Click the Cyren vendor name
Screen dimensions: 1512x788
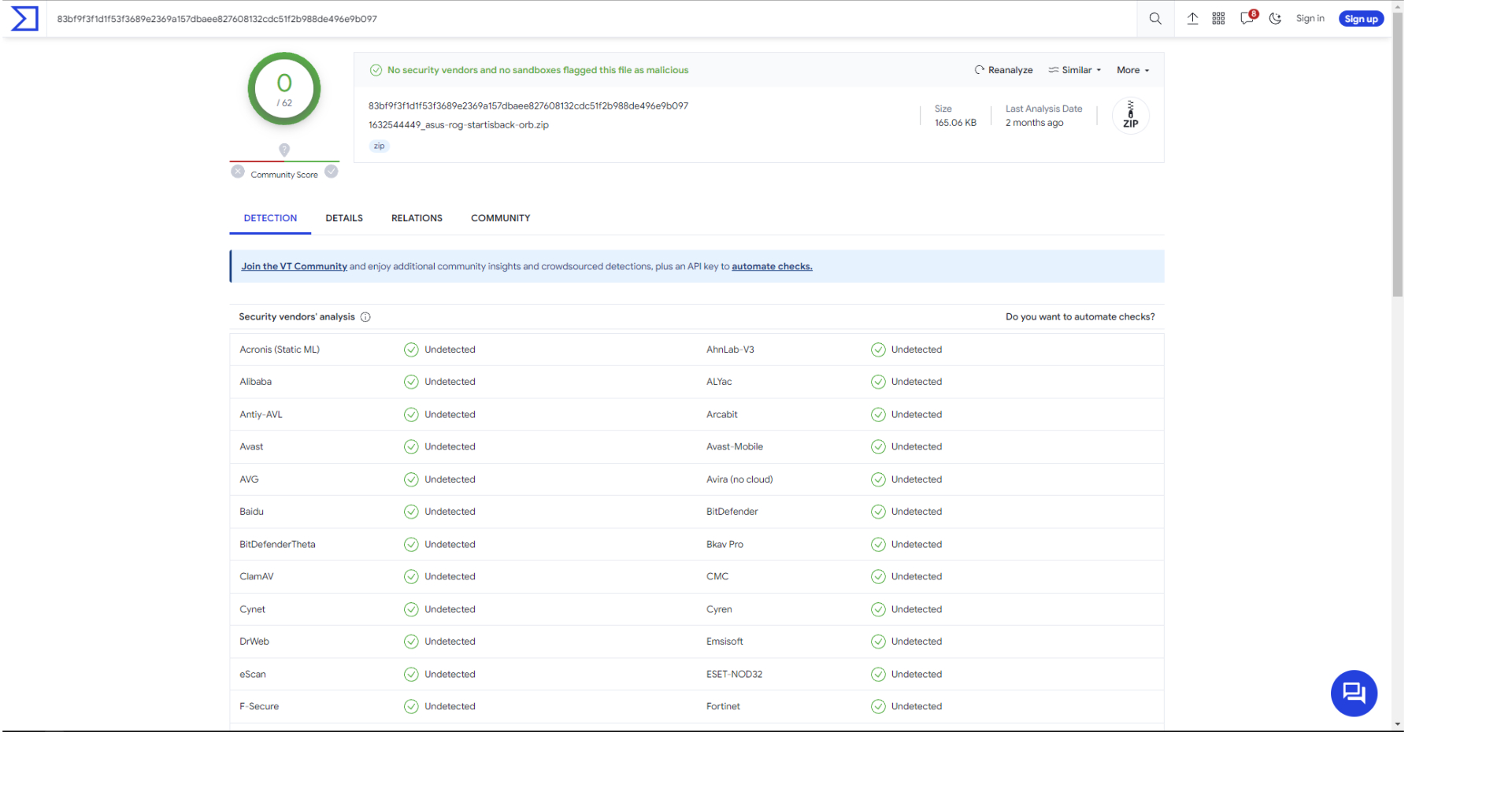tap(719, 609)
